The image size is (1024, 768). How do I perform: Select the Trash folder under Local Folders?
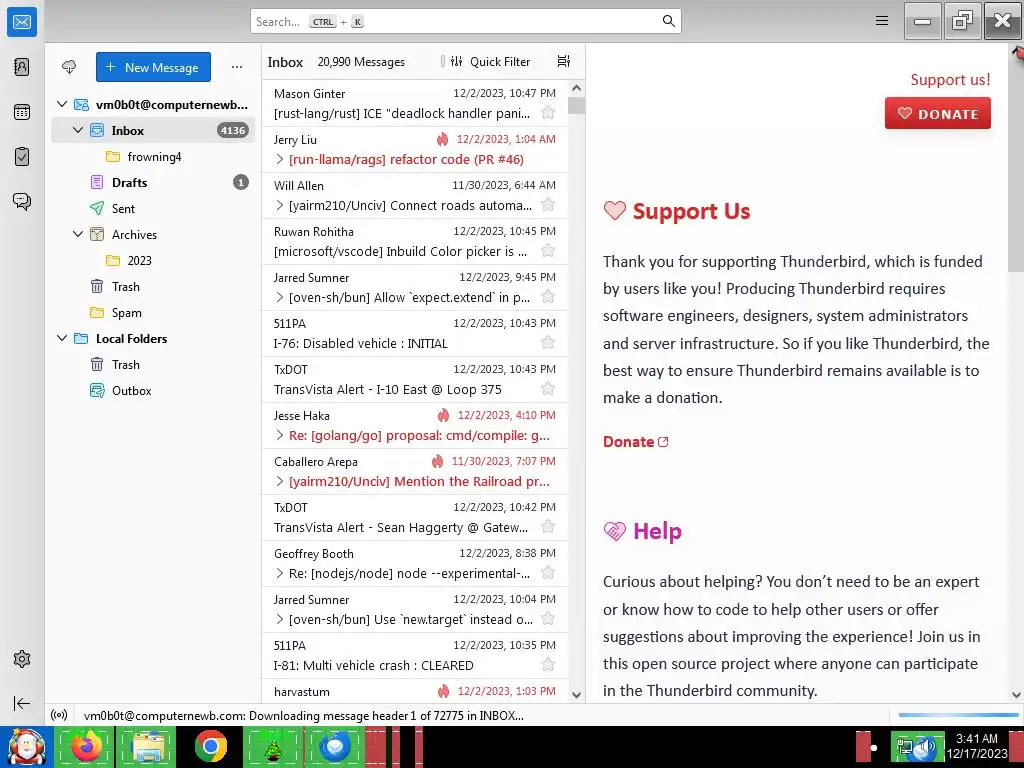click(153, 364)
